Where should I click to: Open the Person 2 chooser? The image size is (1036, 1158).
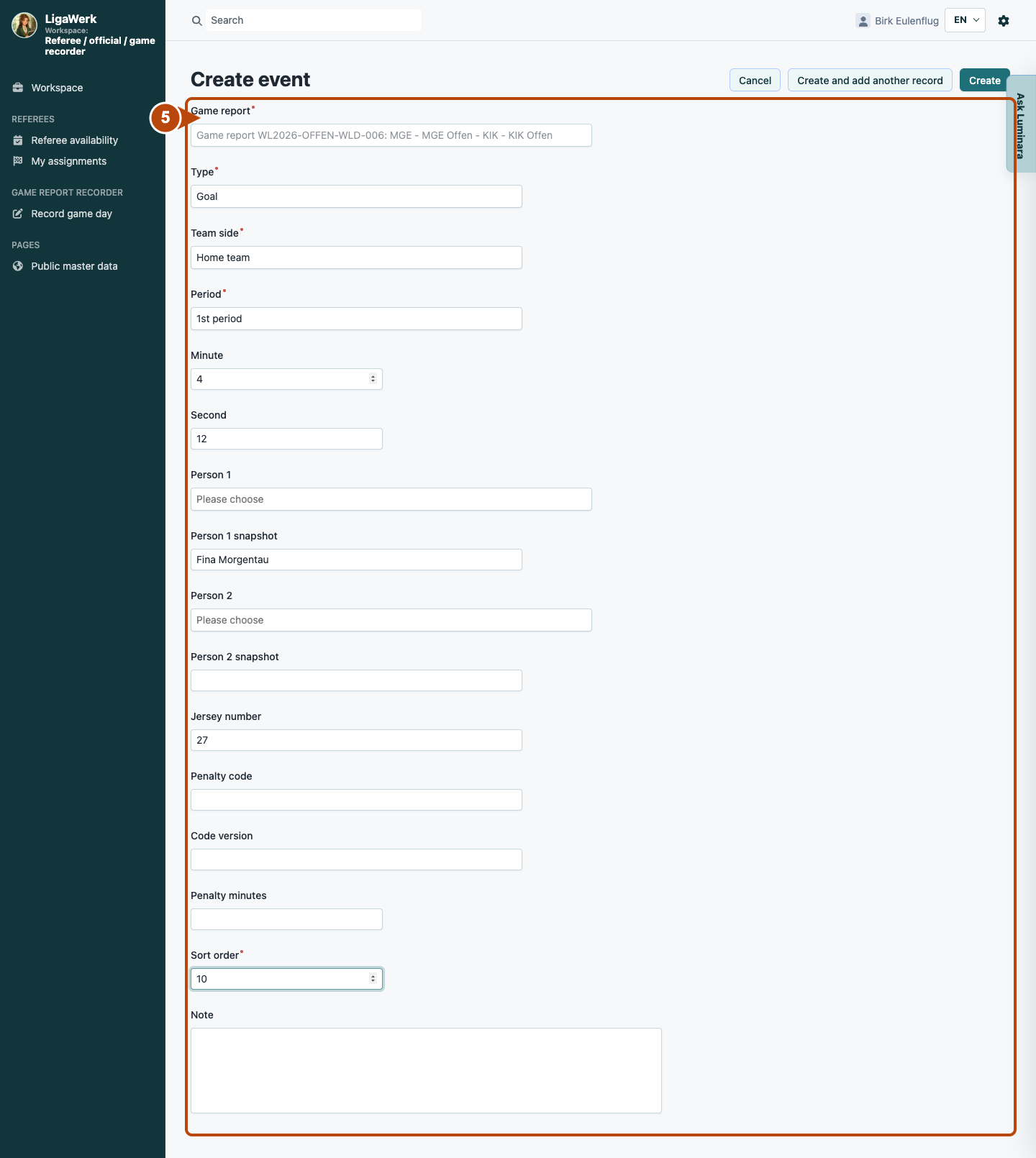pos(391,620)
